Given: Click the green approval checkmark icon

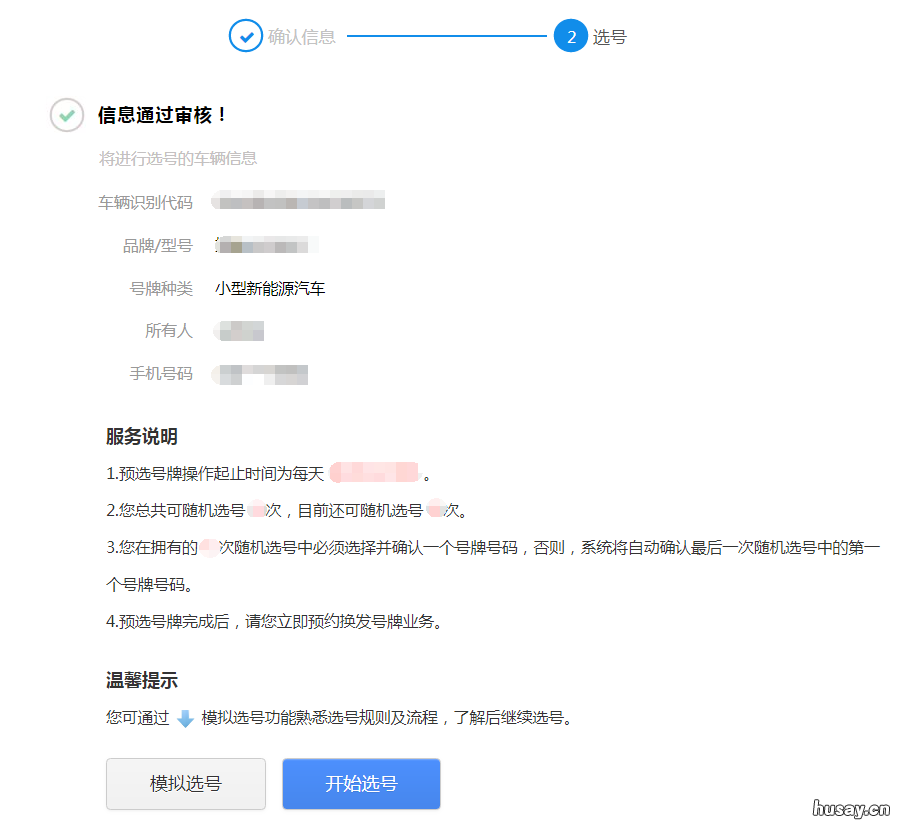Looking at the screenshot, I should pos(66,116).
